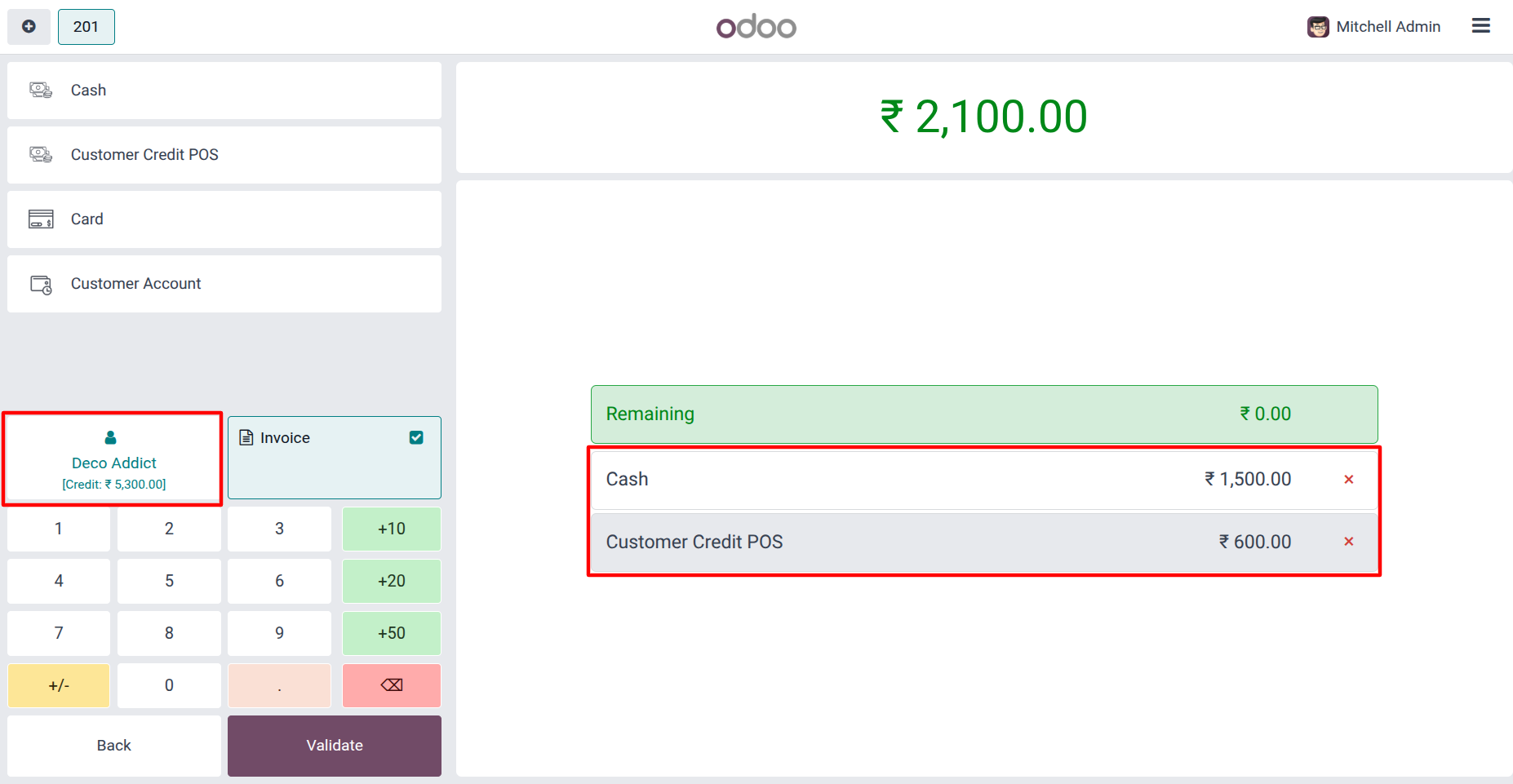This screenshot has width=1513, height=784.
Task: Click the Validate button
Action: tap(335, 746)
